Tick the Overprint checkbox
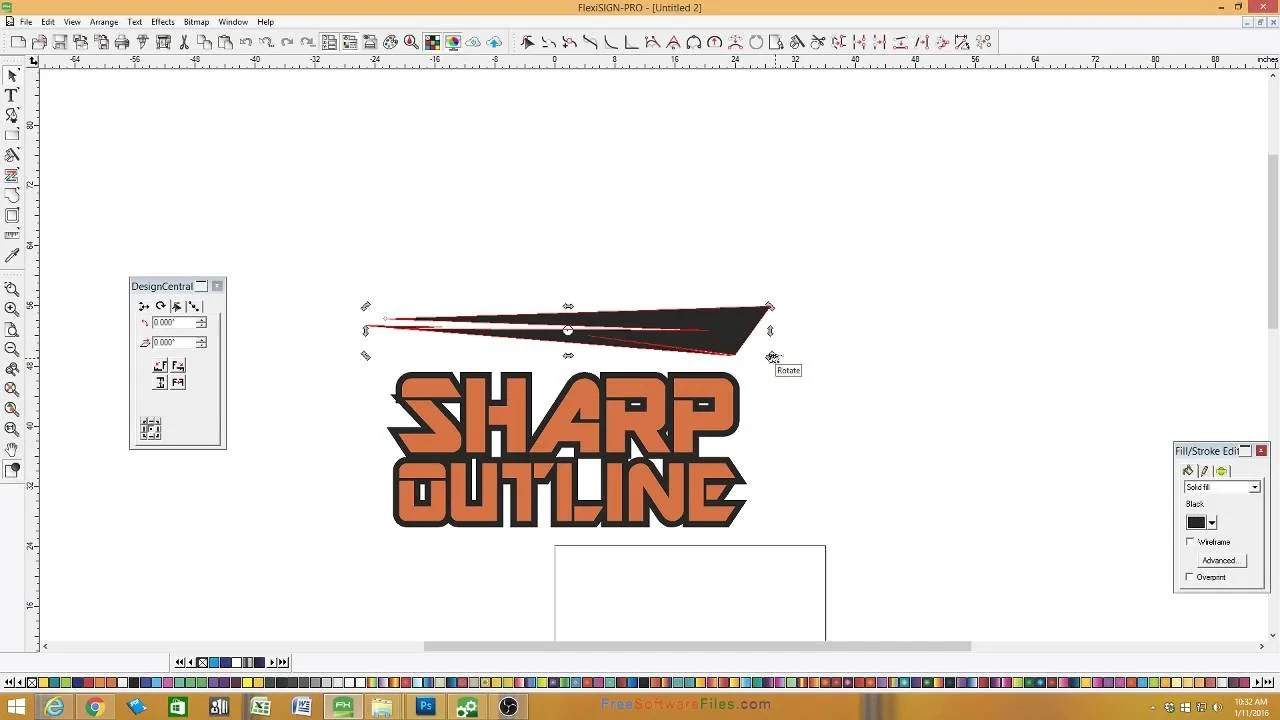1280x720 pixels. coord(1190,577)
